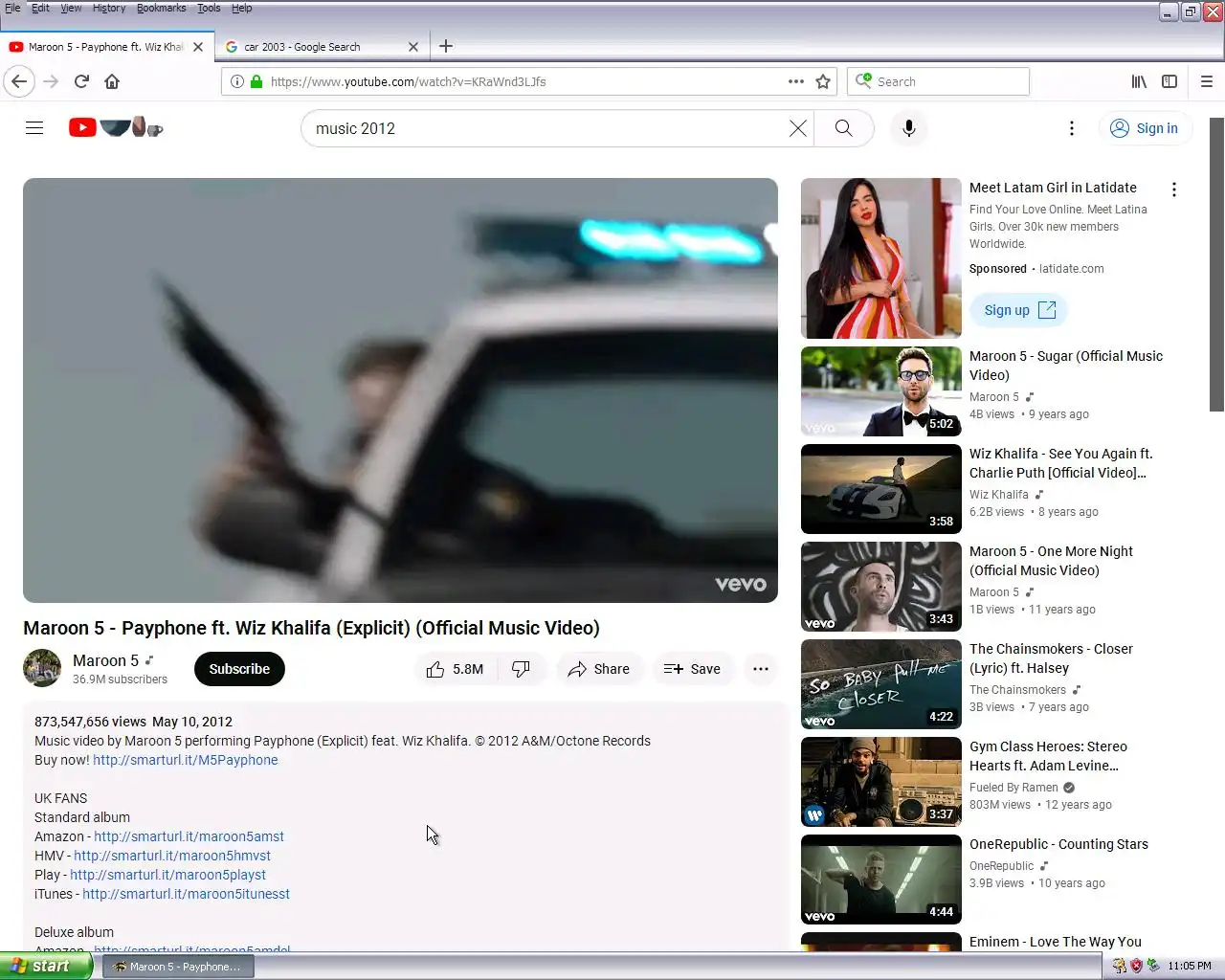The height and width of the screenshot is (980, 1225).
Task: Open Maroon 5 channel name link
Action: tap(105, 660)
